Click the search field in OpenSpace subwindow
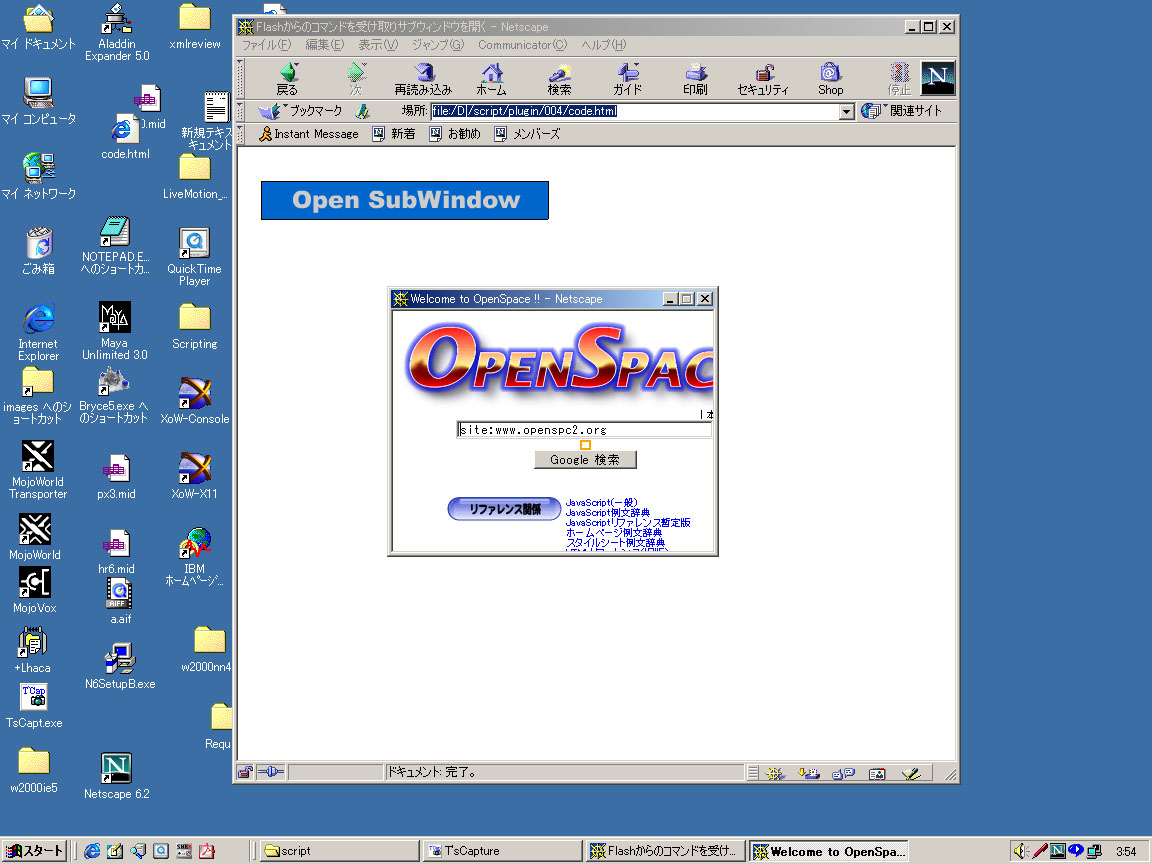The width and height of the screenshot is (1152, 864). pos(584,430)
